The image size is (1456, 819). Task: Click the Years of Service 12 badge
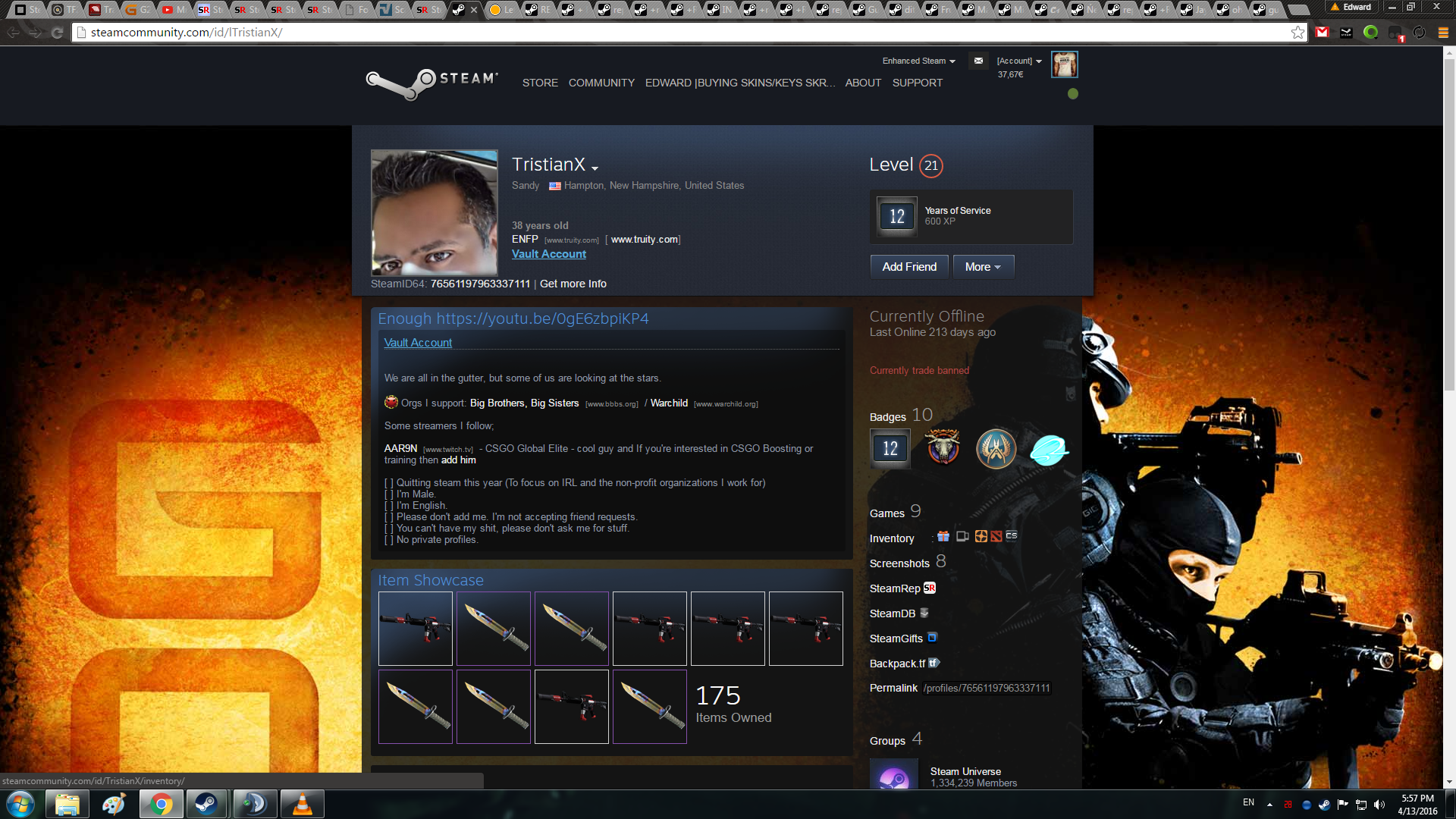[x=897, y=217]
